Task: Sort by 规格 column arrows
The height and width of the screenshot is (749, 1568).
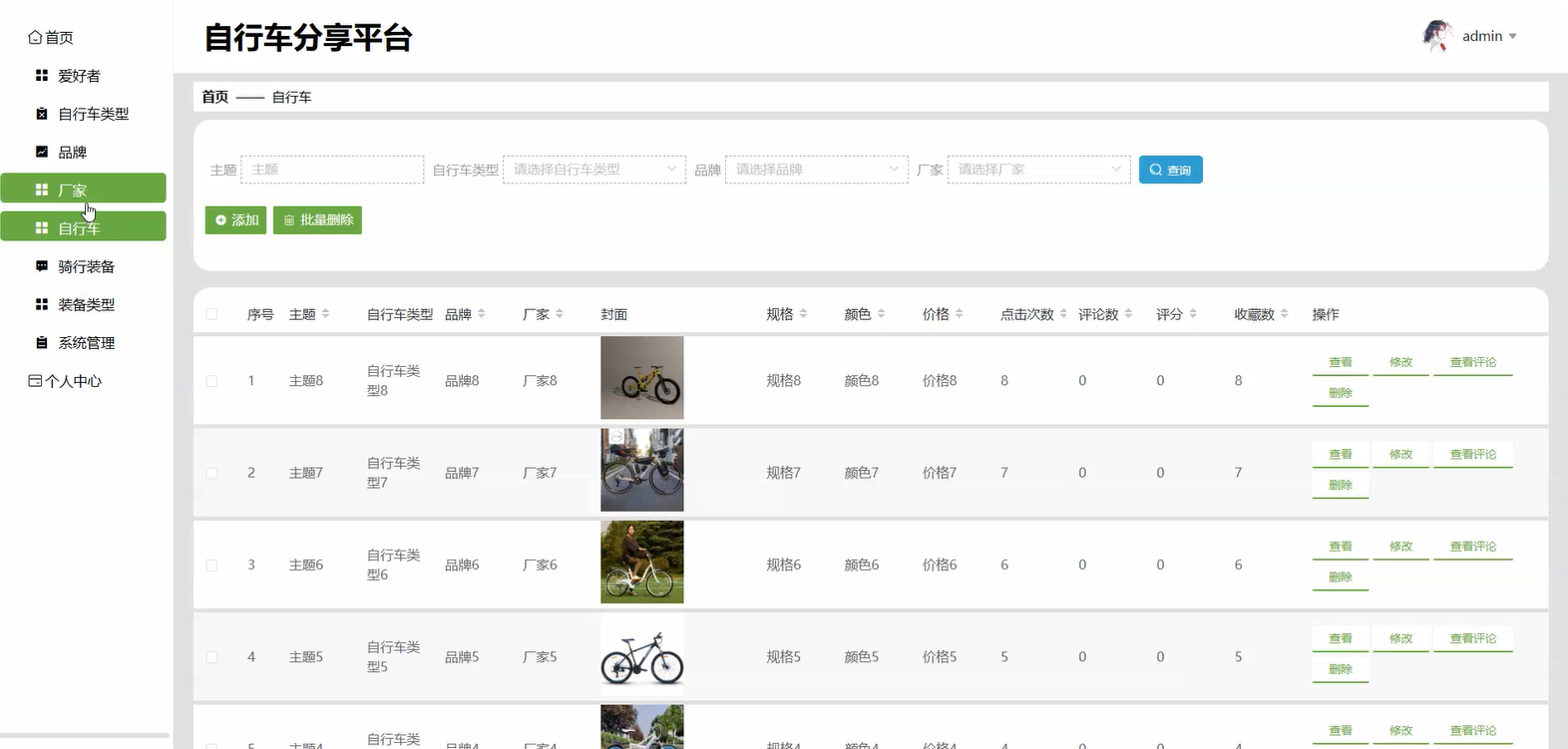Action: click(803, 314)
